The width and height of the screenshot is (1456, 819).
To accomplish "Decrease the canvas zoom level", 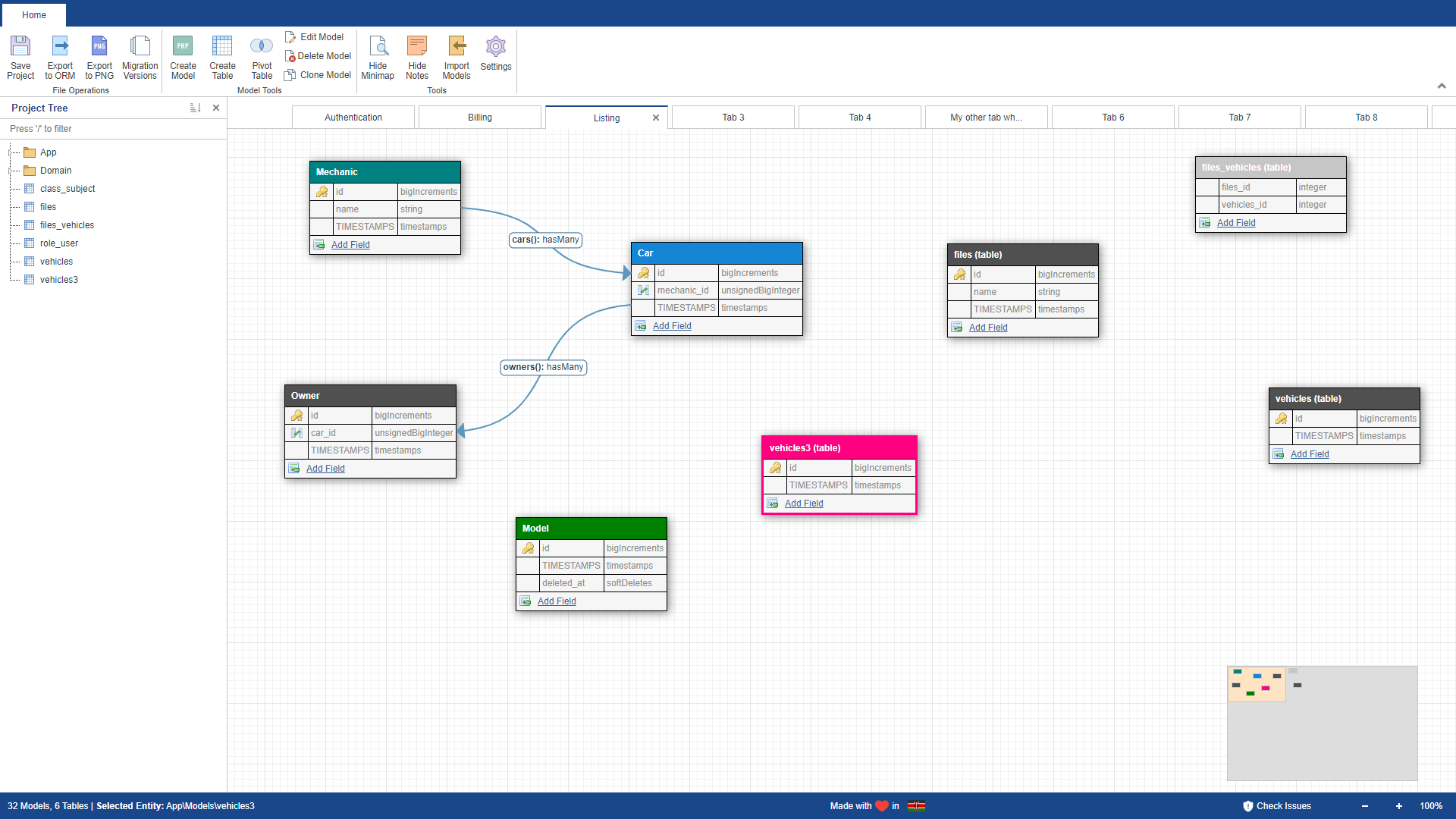I will click(x=1365, y=806).
